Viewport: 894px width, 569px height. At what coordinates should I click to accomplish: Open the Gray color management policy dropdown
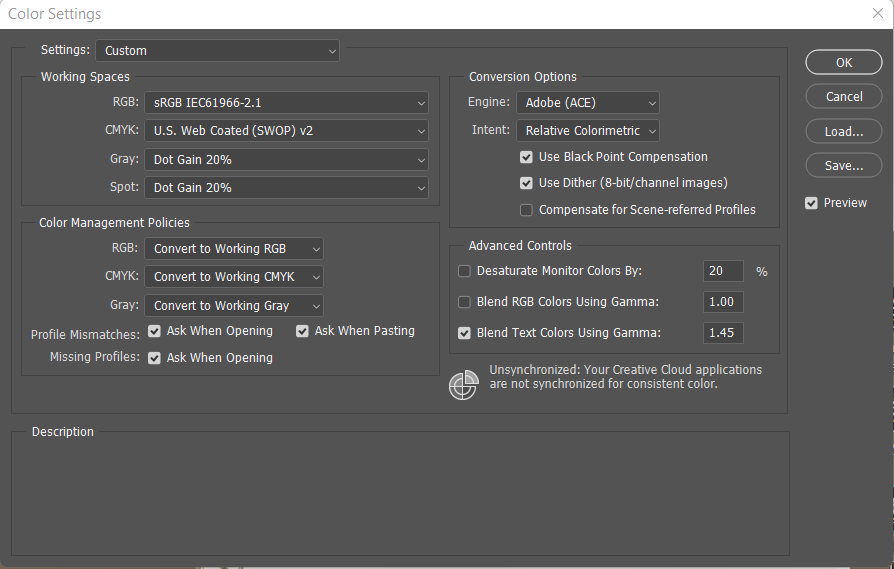click(234, 306)
